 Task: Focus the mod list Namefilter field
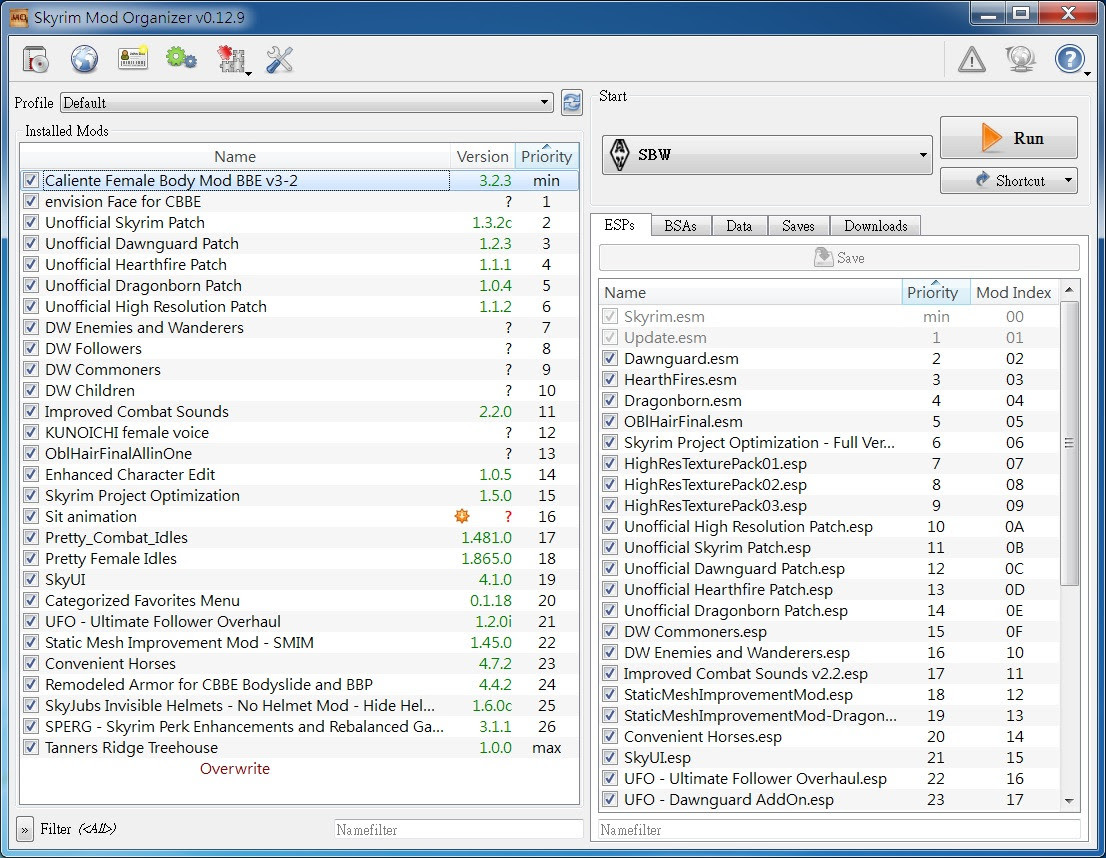point(458,830)
